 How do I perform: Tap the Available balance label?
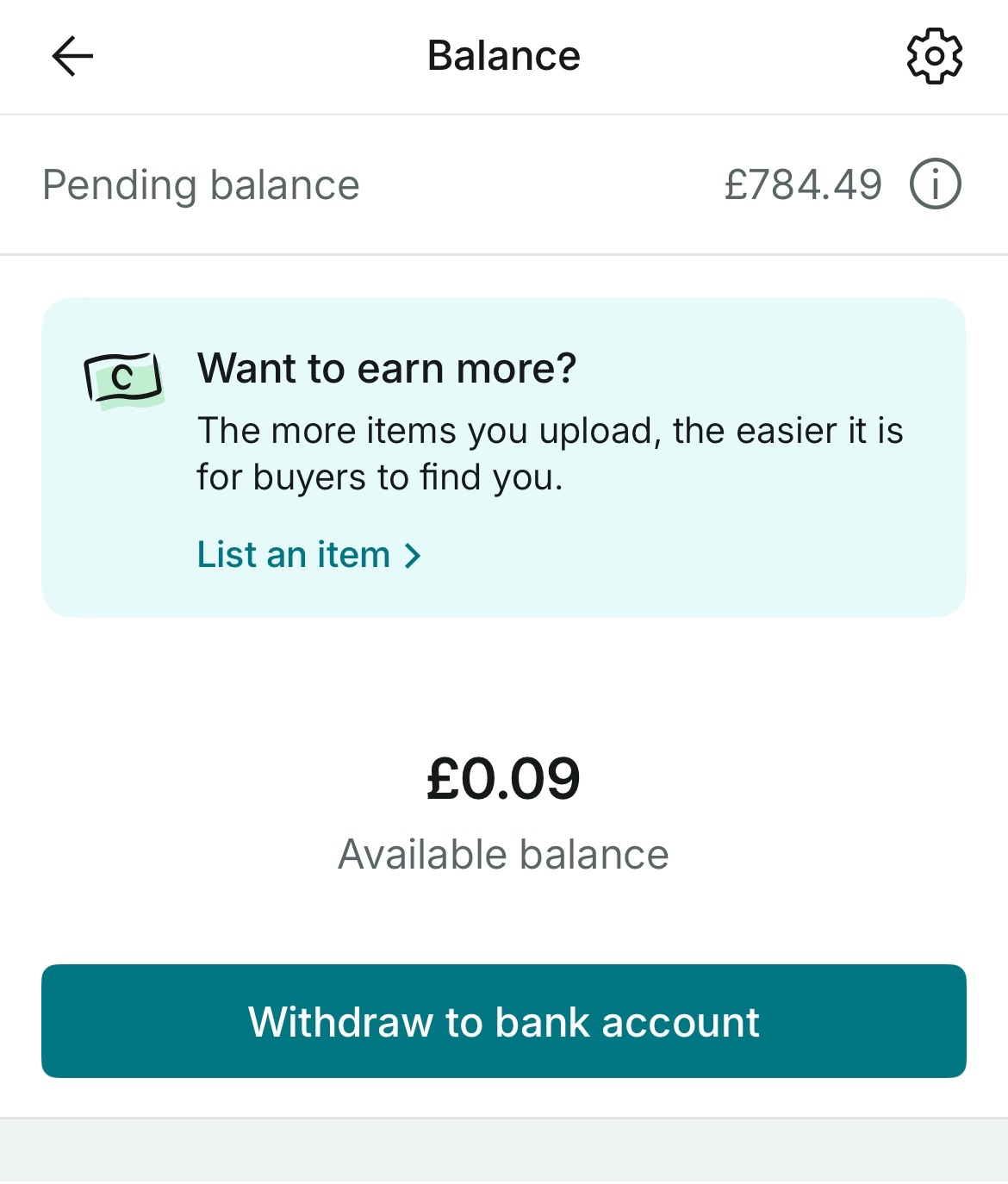coord(504,855)
